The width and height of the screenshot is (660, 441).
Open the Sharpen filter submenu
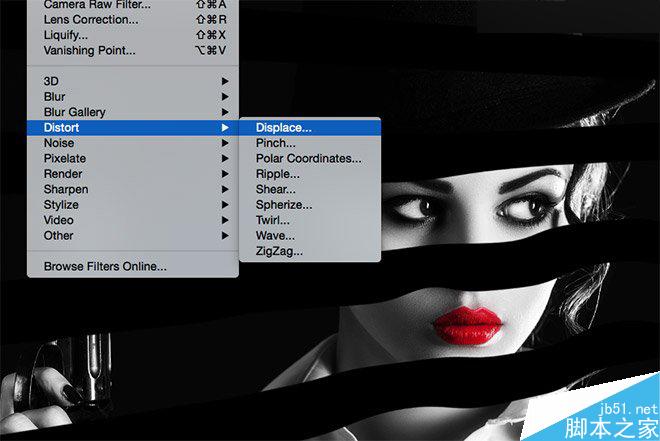(x=133, y=189)
